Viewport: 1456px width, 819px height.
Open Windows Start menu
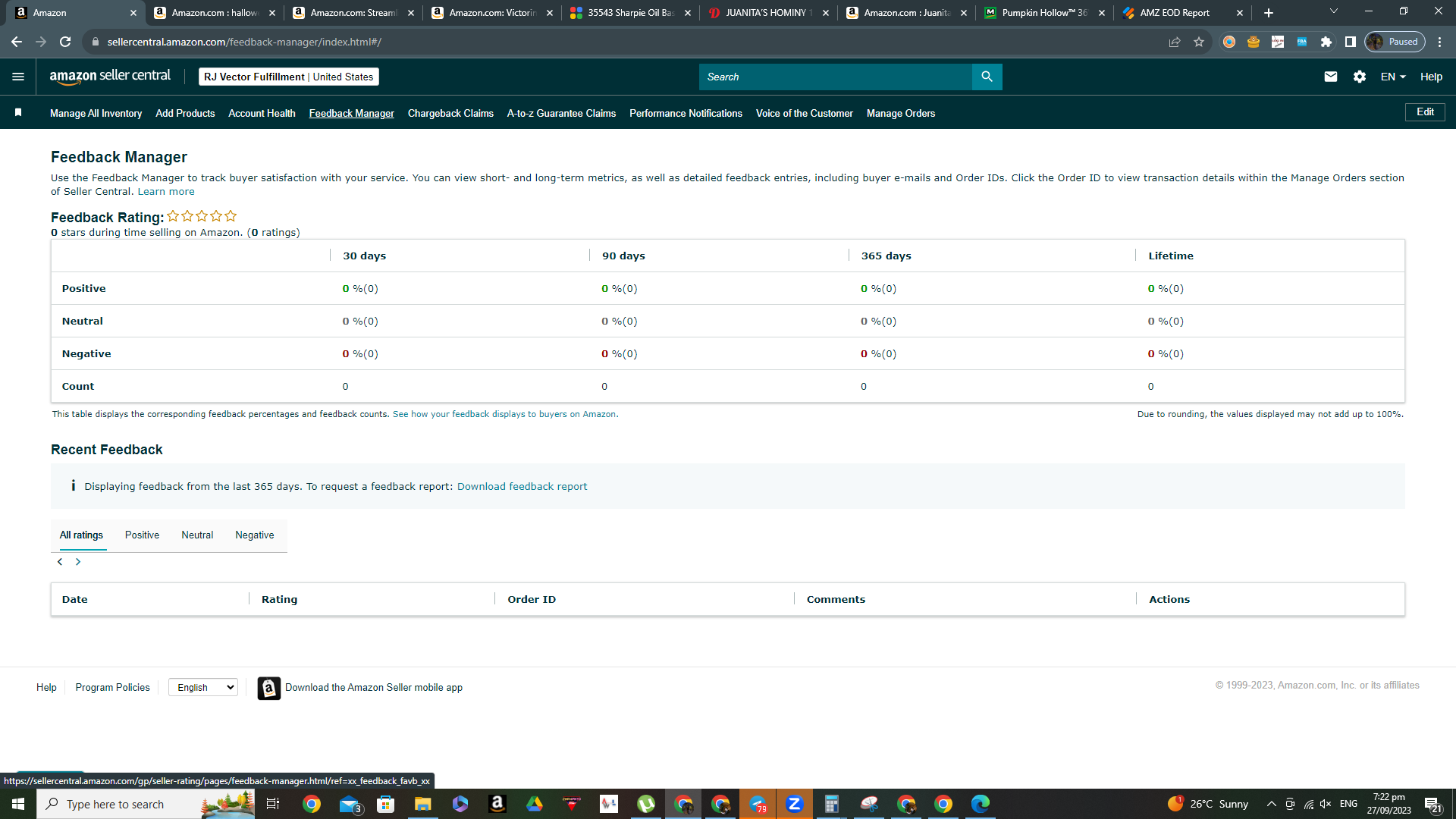(18, 804)
